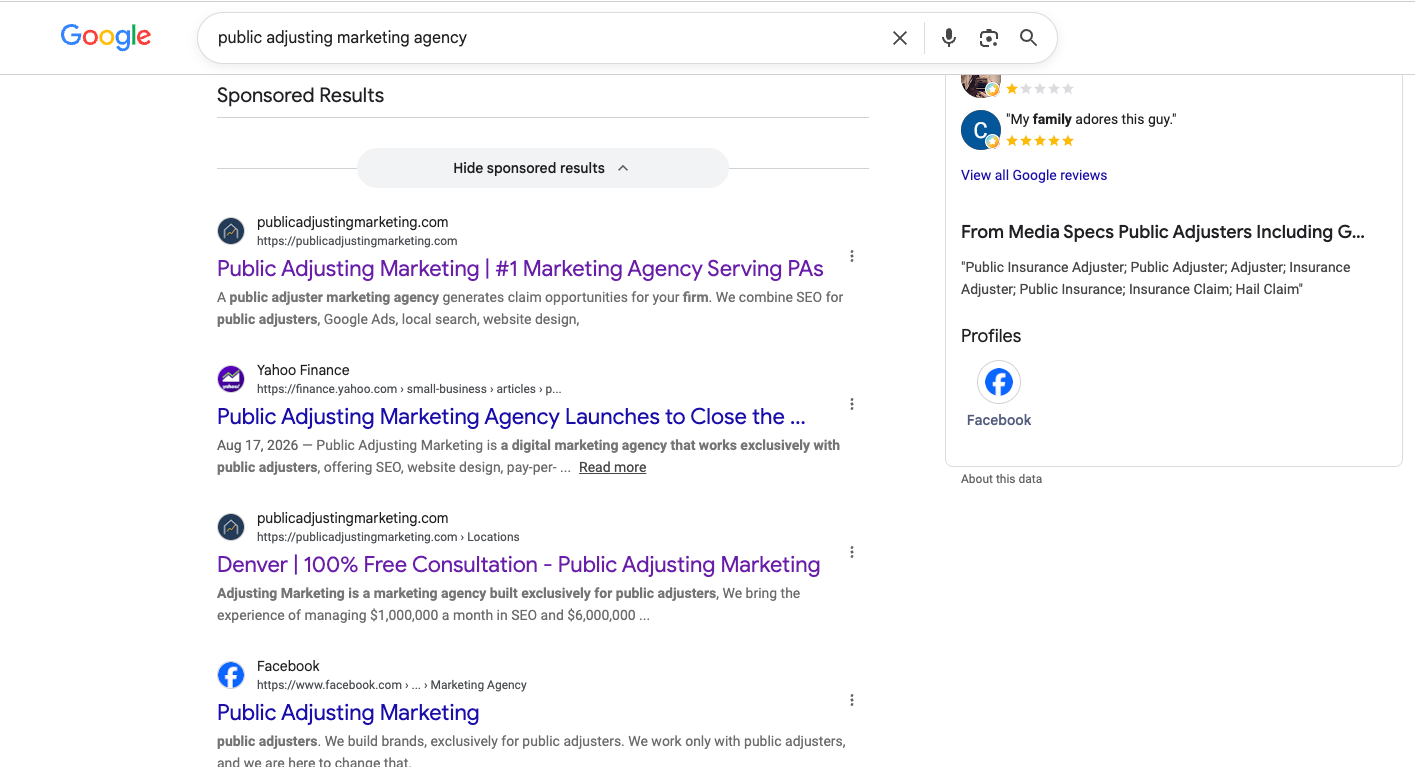This screenshot has height=767, width=1415.
Task: Click Profiles heading in knowledge panel
Action: 991,336
